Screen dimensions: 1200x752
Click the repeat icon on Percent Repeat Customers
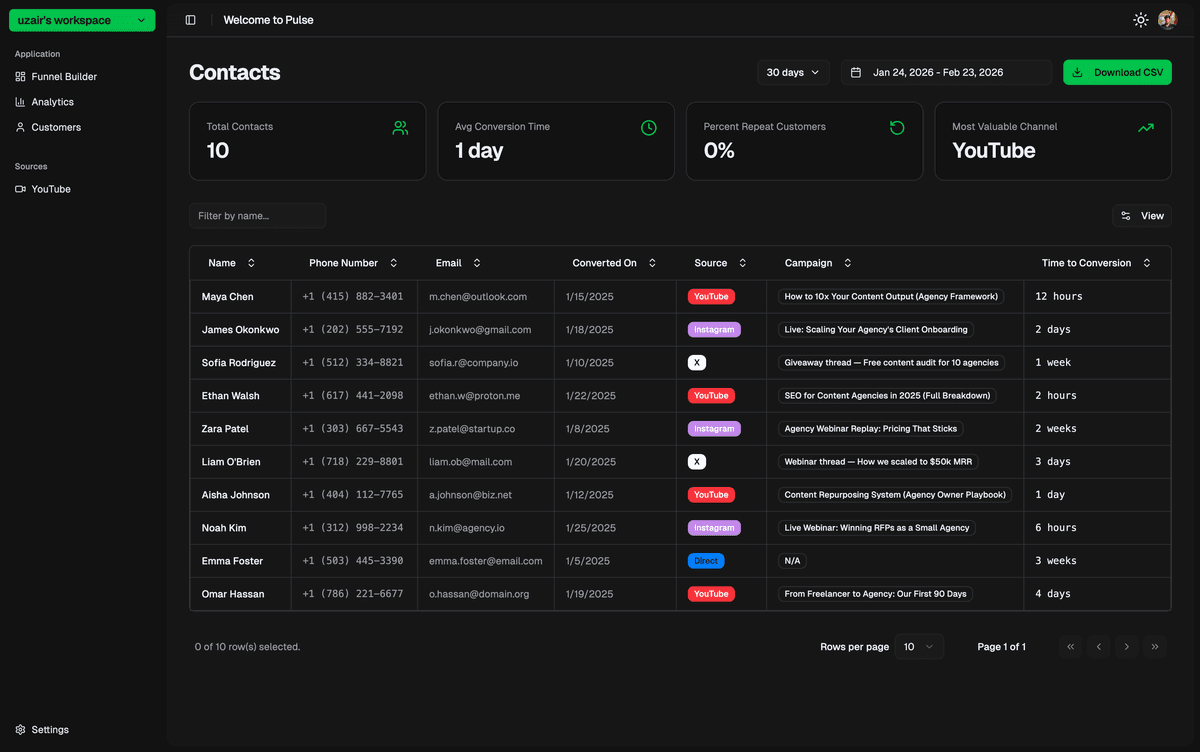(897, 128)
